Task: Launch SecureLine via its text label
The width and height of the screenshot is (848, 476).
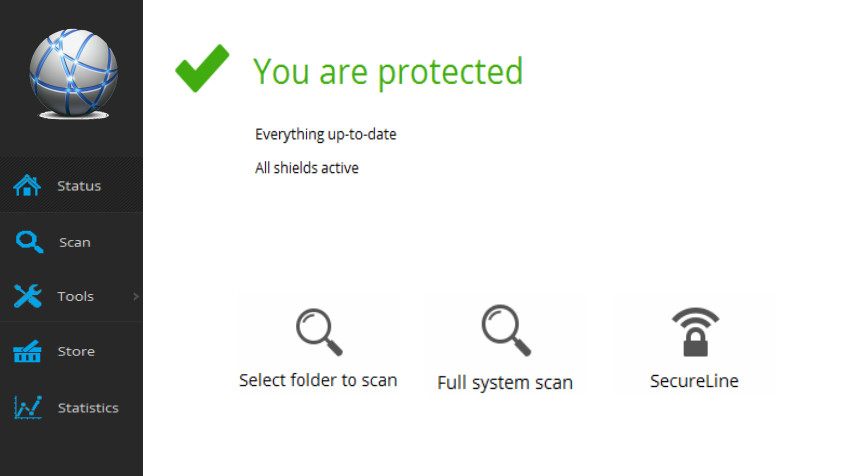Action: point(694,381)
